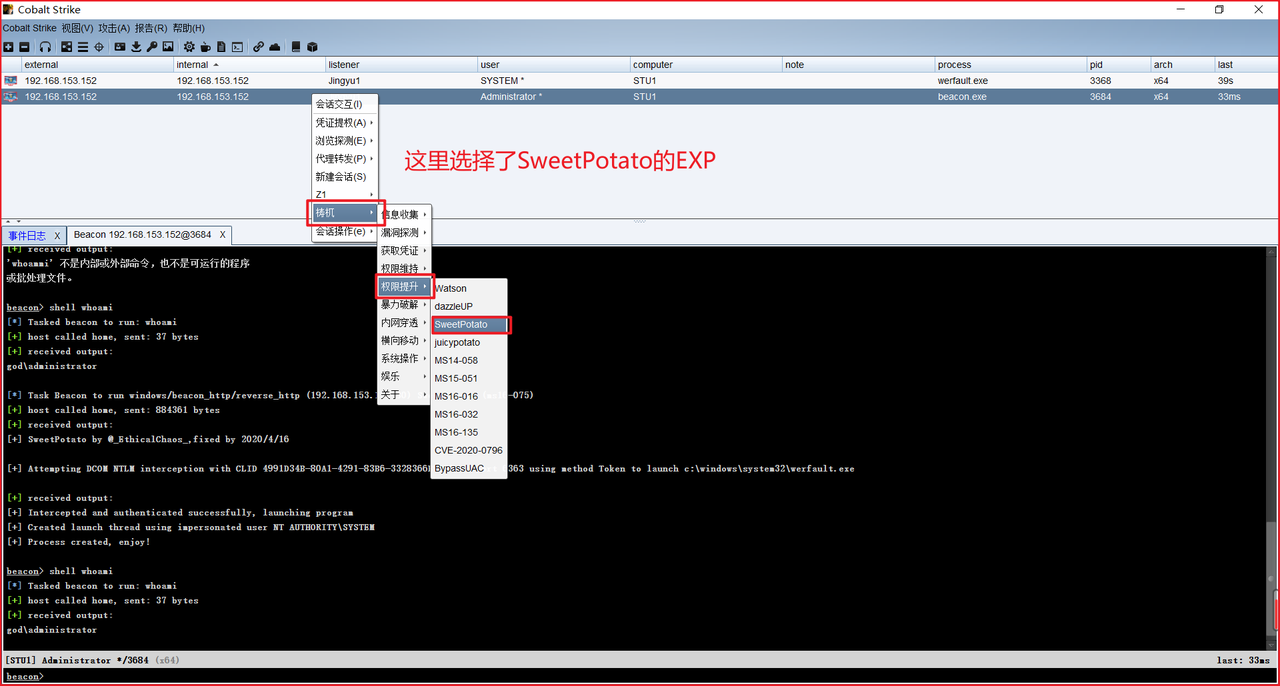Open Downloaded Files via download arrow icon
This screenshot has height=686, width=1280.
tap(136, 47)
